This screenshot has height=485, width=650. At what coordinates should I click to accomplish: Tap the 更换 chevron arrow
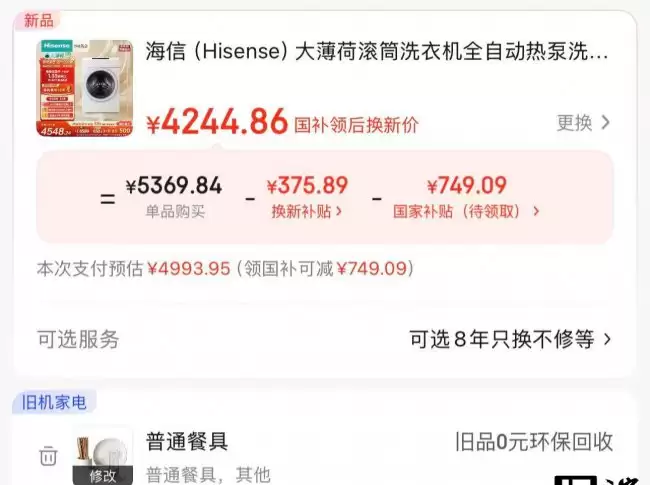point(606,122)
